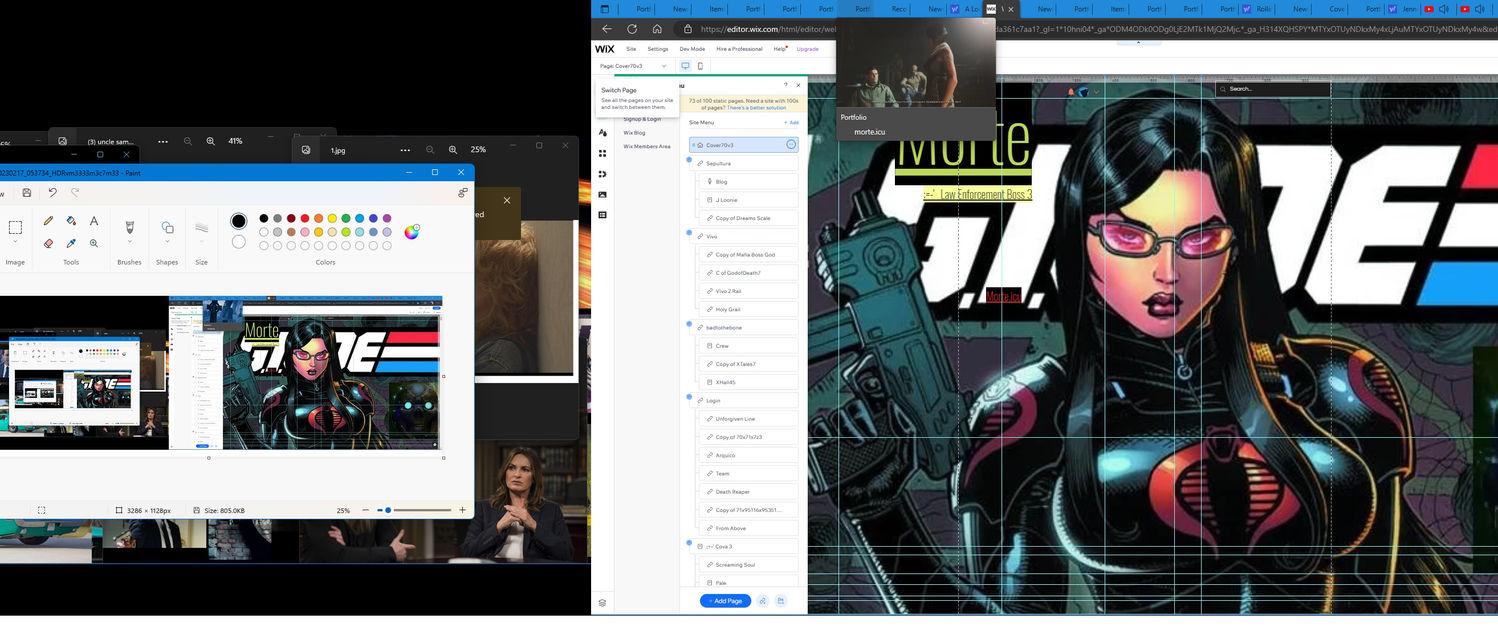Open more options in 1.jpg Photos window
1498x643 pixels.
click(x=404, y=150)
